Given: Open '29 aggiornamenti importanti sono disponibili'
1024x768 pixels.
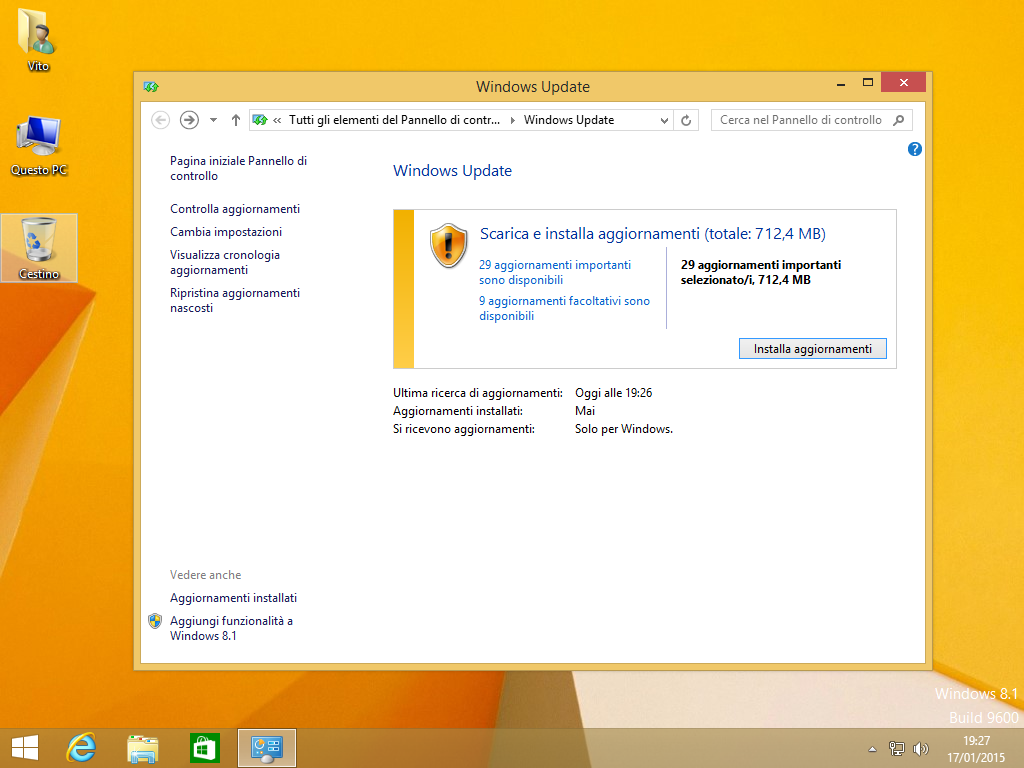Looking at the screenshot, I should pos(554,272).
